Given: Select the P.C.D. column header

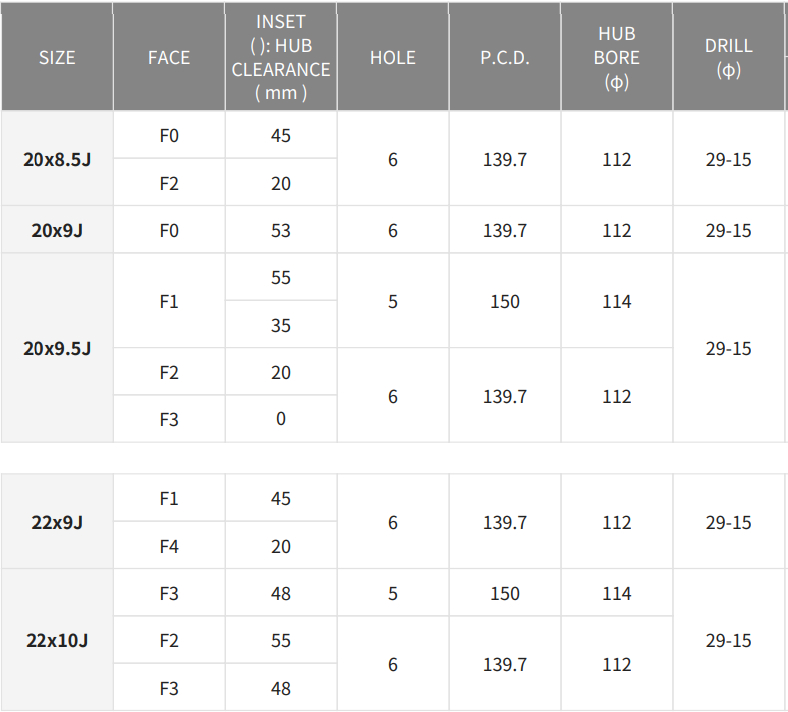Looking at the screenshot, I should 505,57.
